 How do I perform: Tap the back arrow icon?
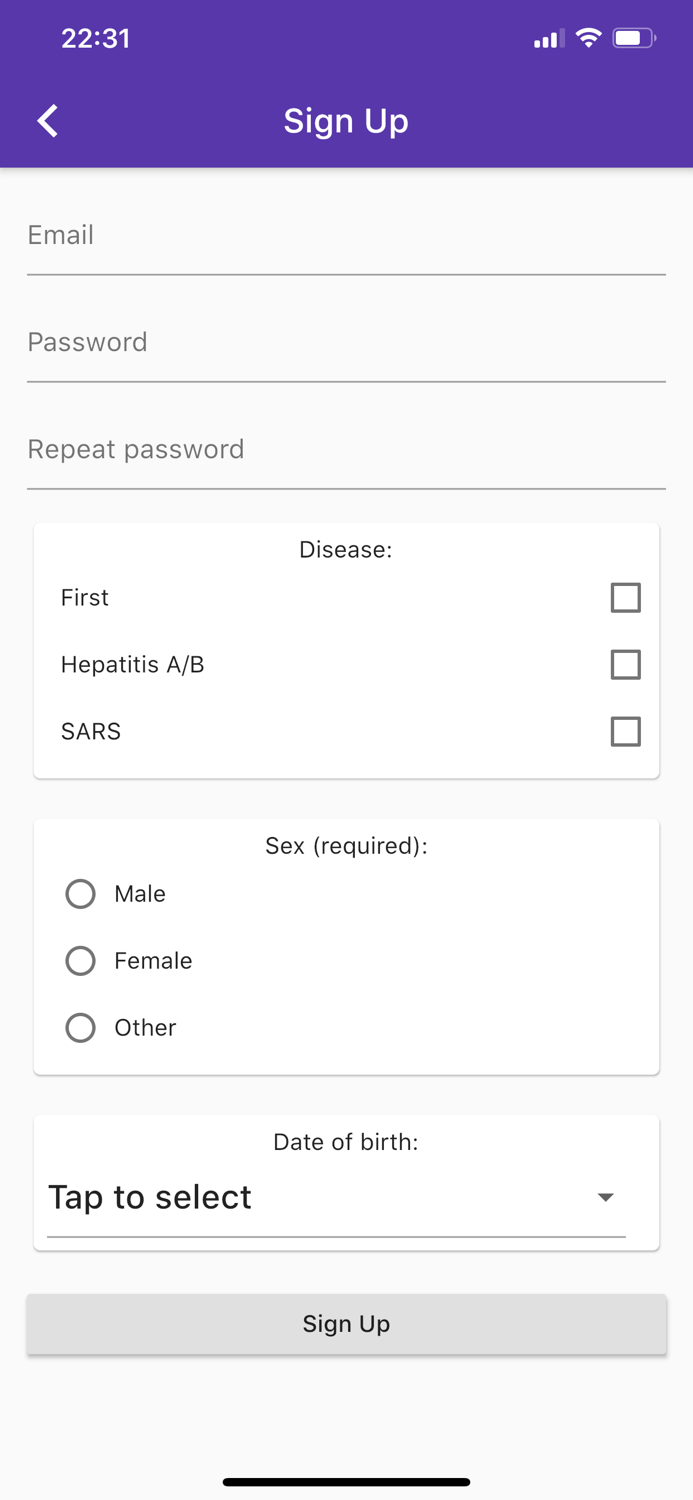point(48,121)
